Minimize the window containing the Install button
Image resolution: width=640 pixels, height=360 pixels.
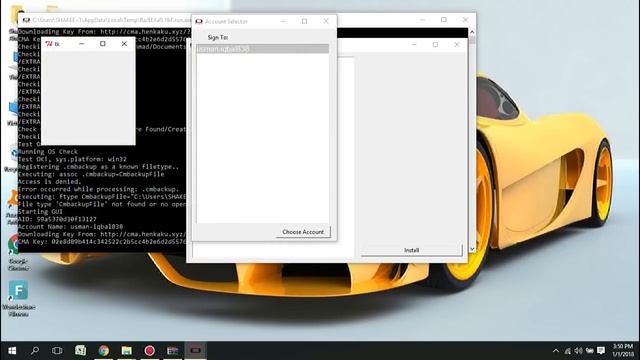414,44
